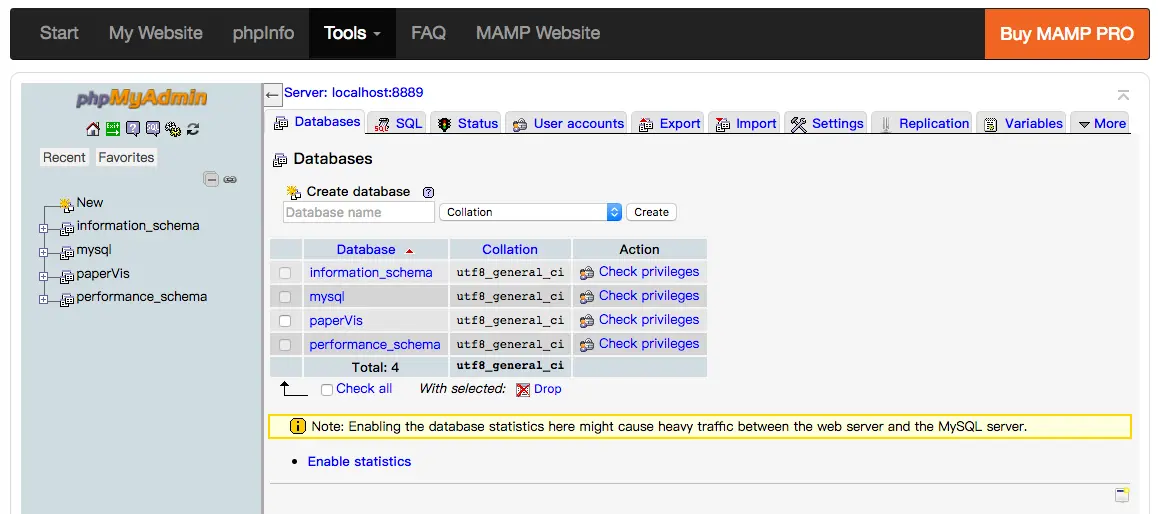Open the phpMyAdmin documentation question-mark icon
The image size is (1158, 514).
coord(133,129)
